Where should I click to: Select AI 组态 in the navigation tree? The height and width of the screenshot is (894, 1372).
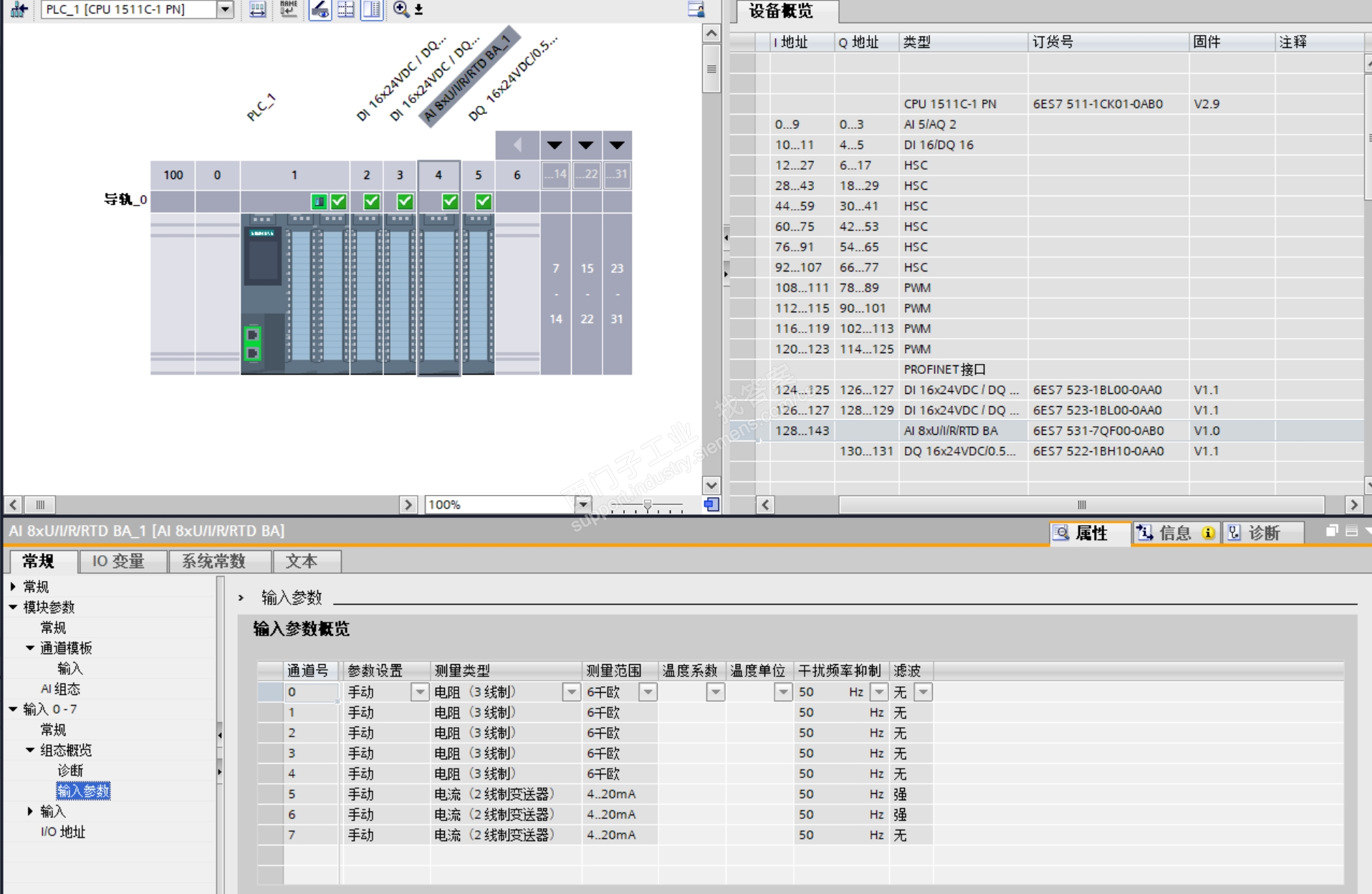[x=60, y=689]
